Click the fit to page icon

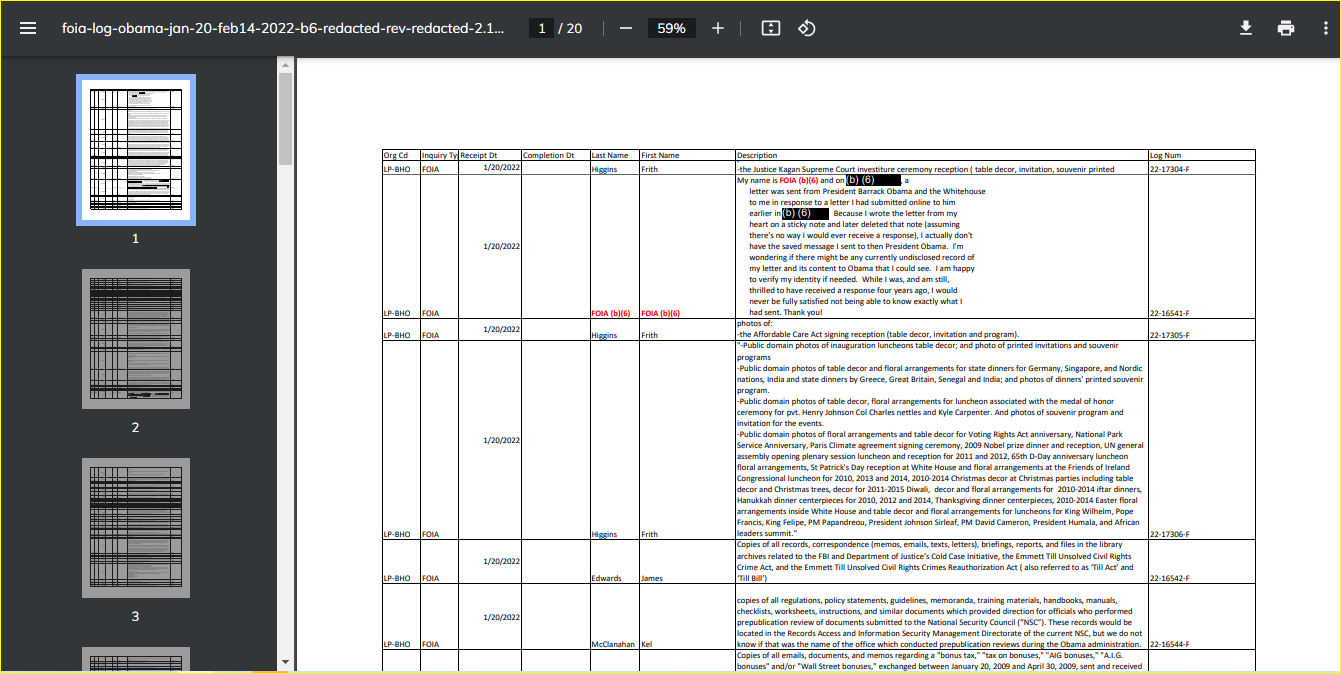click(x=770, y=28)
